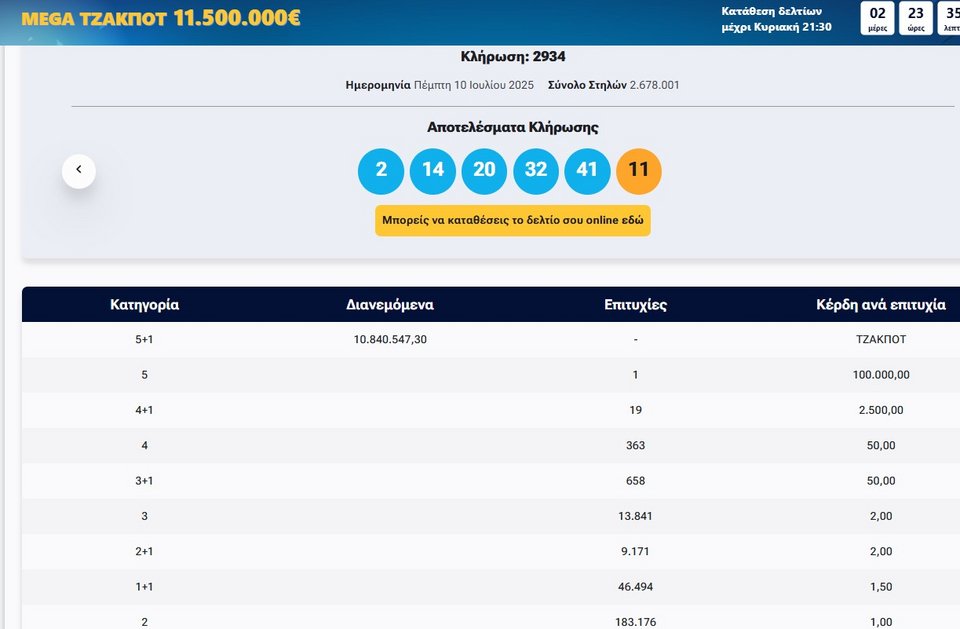The width and height of the screenshot is (960, 629).
Task: Click winnings value 1,00
Action: 881,622
